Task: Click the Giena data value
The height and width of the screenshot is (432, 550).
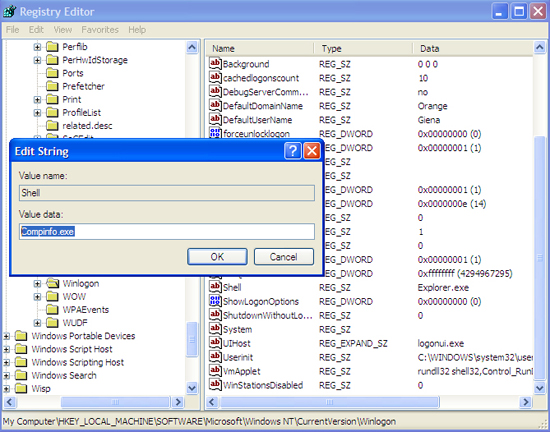Action: [429, 120]
